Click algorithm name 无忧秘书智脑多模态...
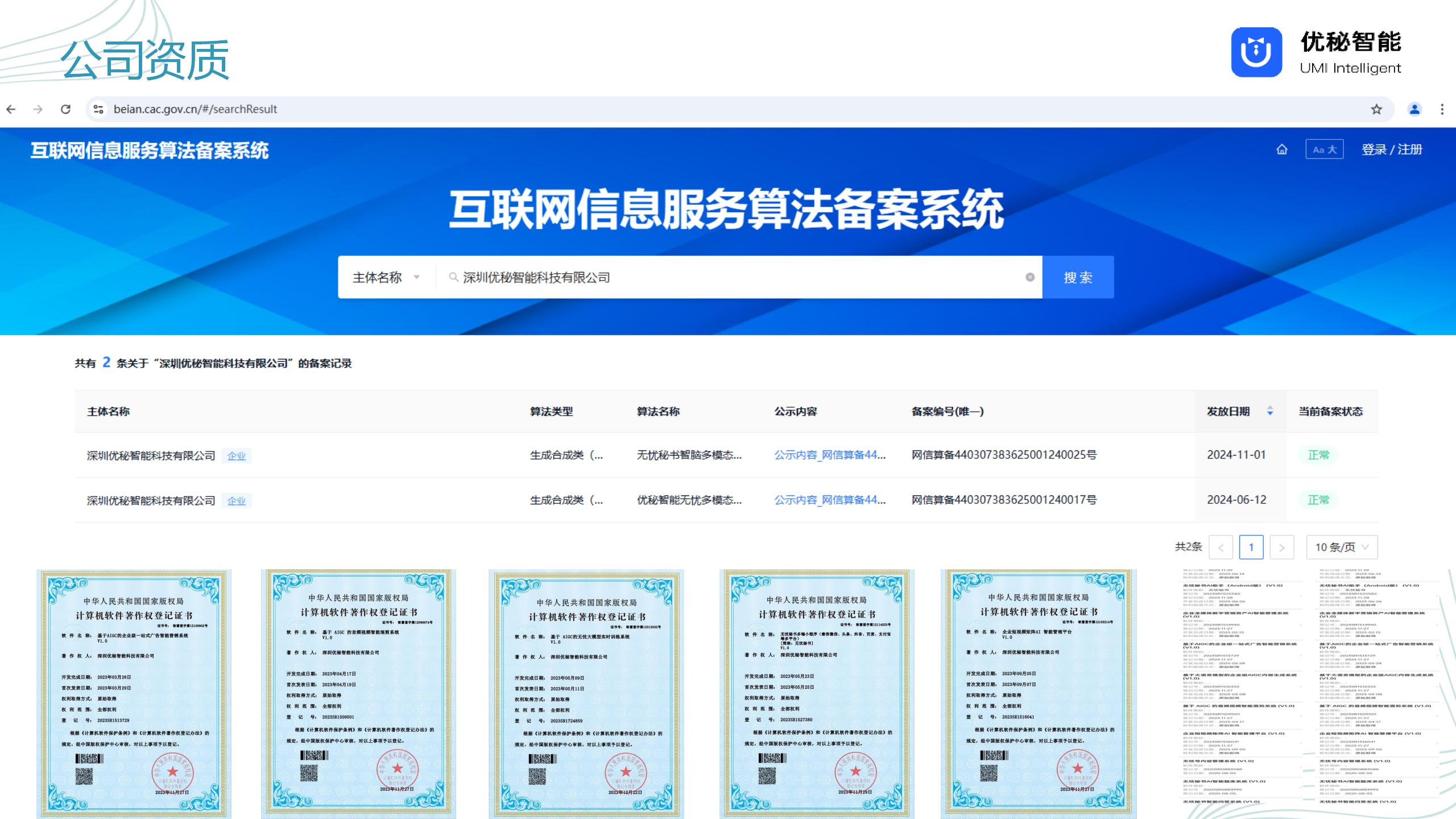Screen dimensions: 1456x819 [x=689, y=455]
